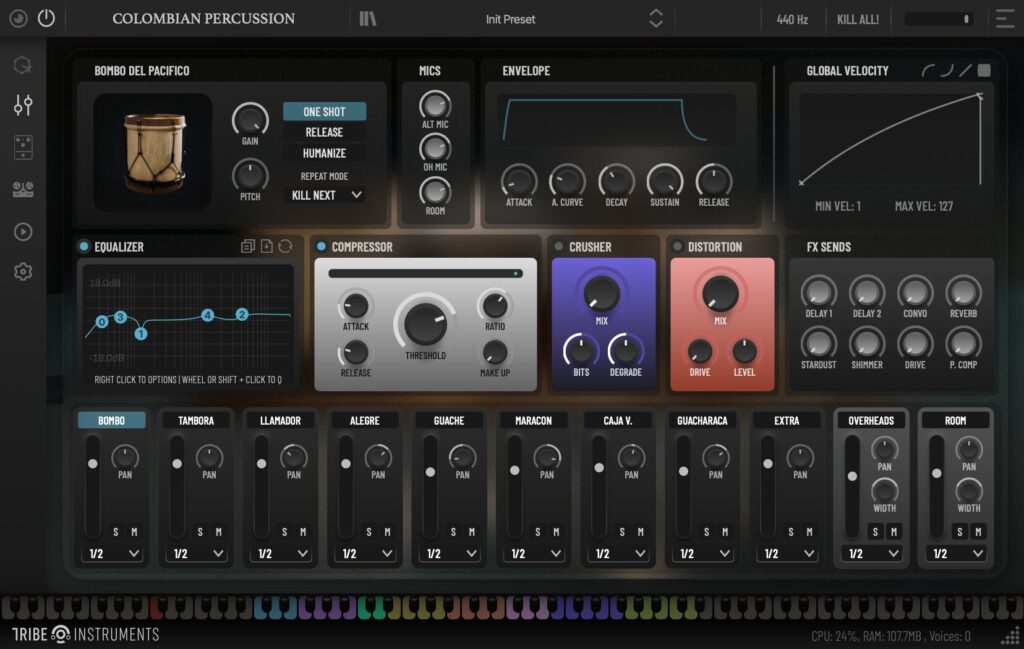Image resolution: width=1024 pixels, height=649 pixels.
Task: Mute the Overheads channel
Action: 894,531
